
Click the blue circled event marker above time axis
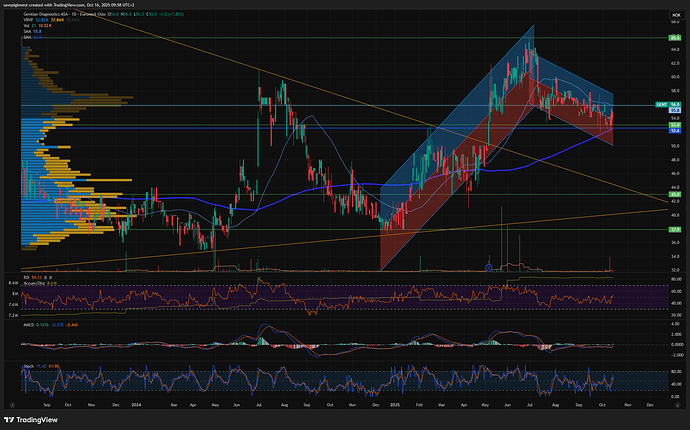click(x=488, y=266)
